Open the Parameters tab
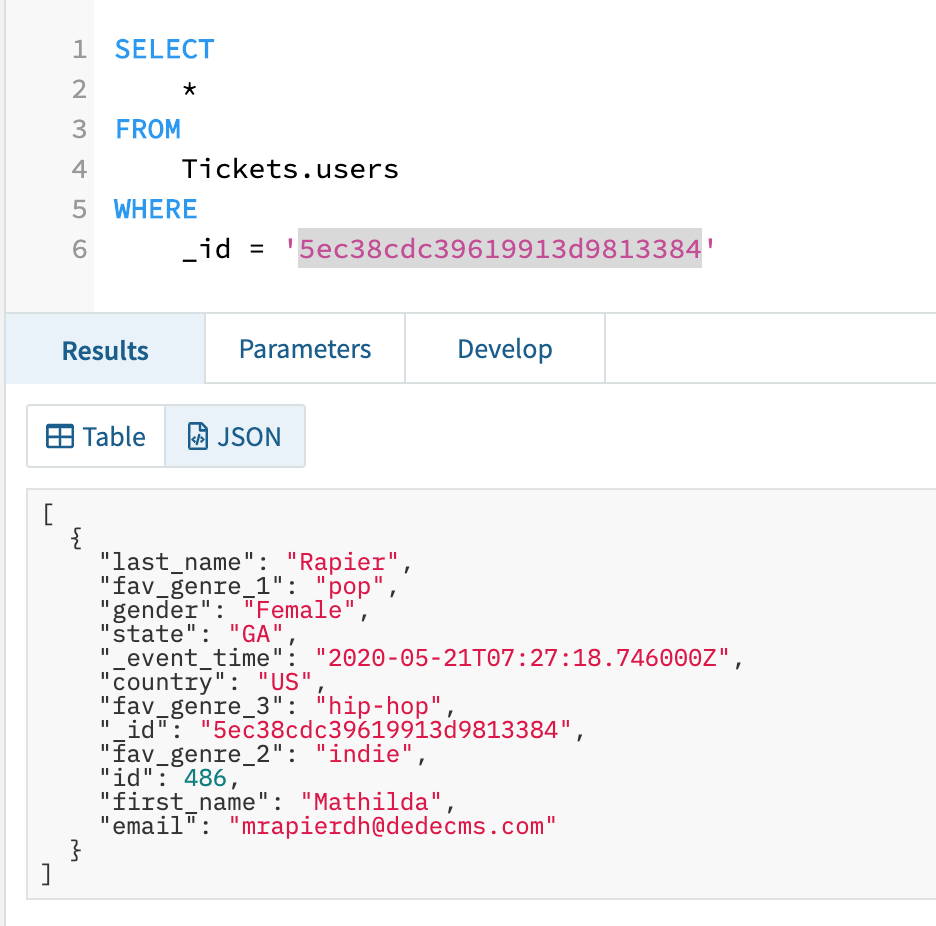The height and width of the screenshot is (926, 936). tap(304, 348)
